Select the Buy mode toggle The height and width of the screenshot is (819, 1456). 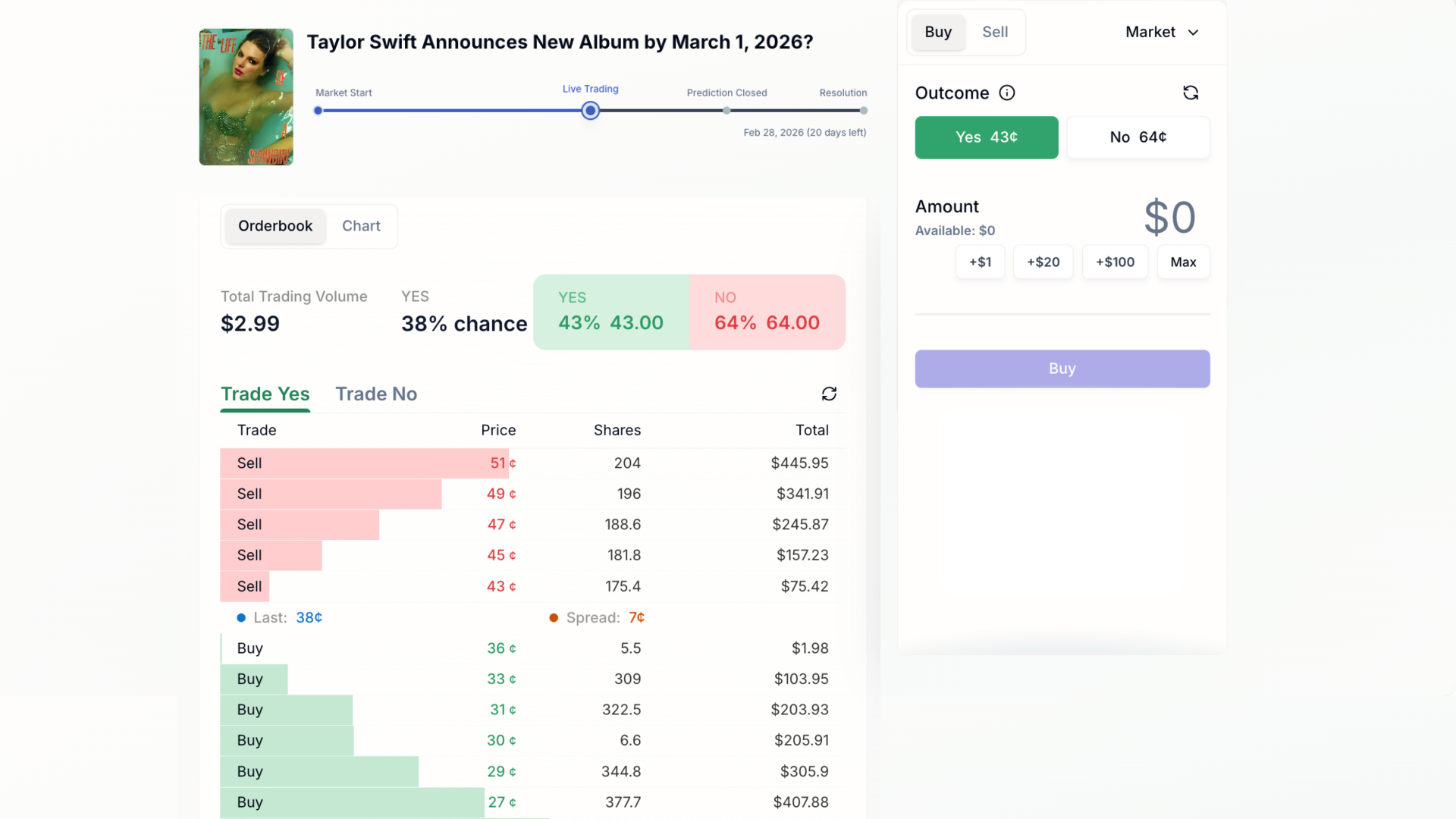[x=938, y=32]
